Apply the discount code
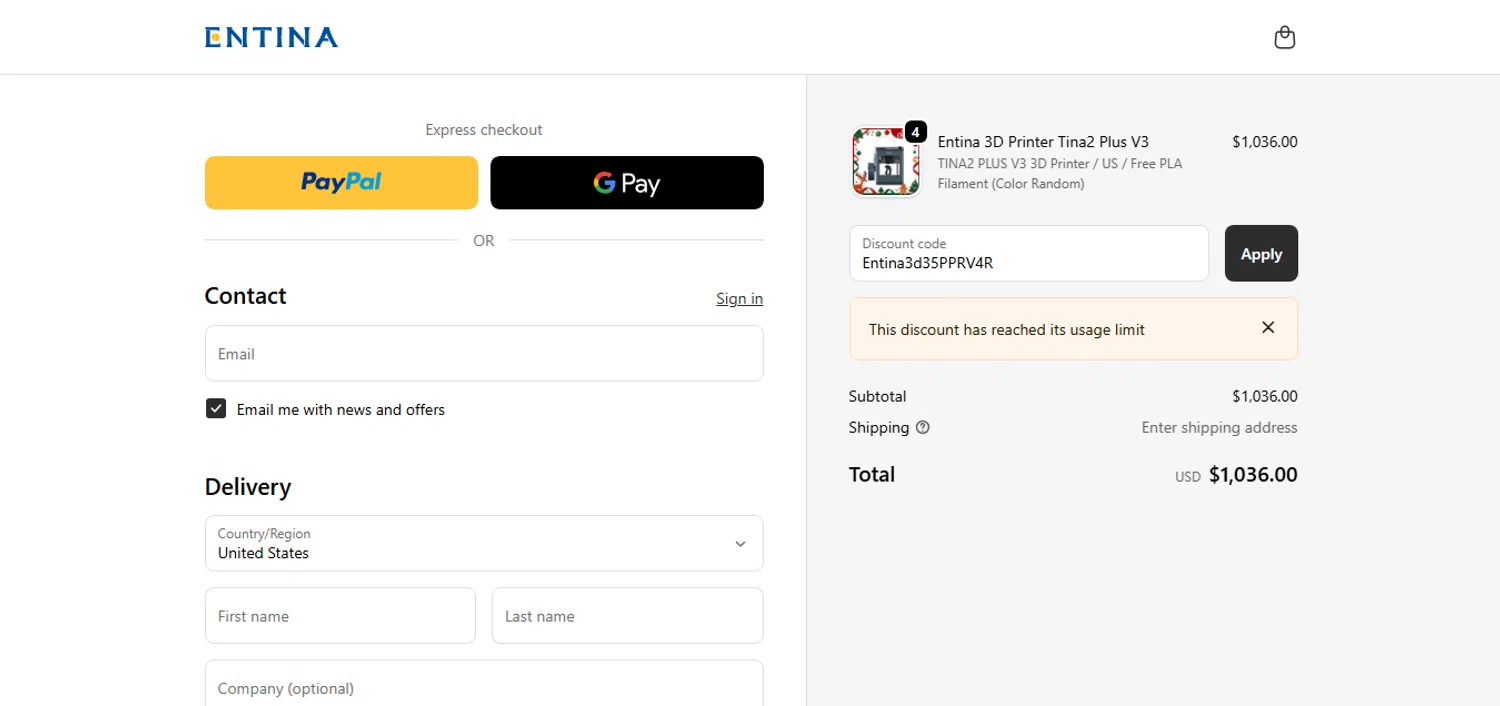The height and width of the screenshot is (706, 1500). 1261,253
